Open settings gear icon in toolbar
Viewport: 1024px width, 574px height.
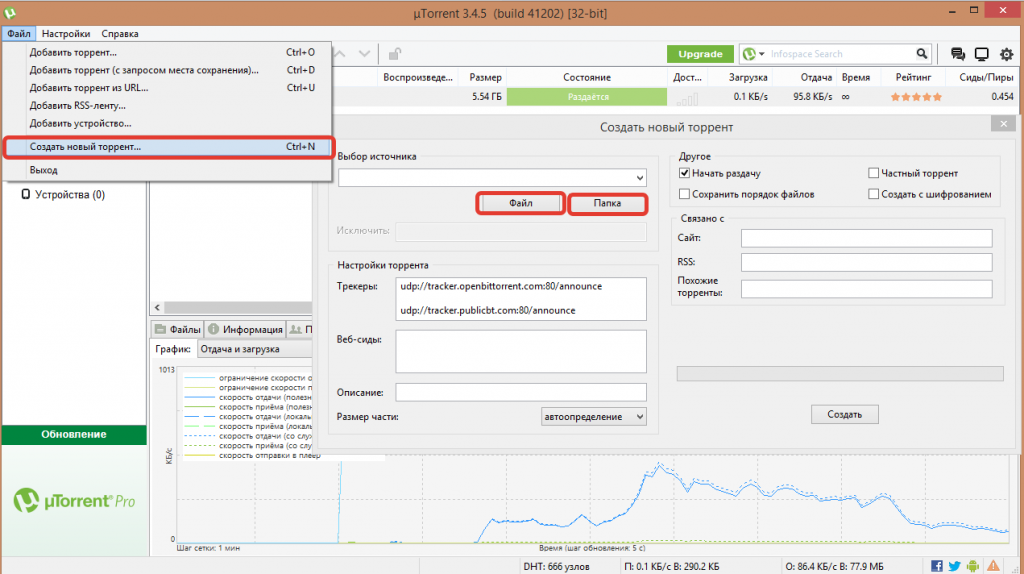click(x=1006, y=54)
